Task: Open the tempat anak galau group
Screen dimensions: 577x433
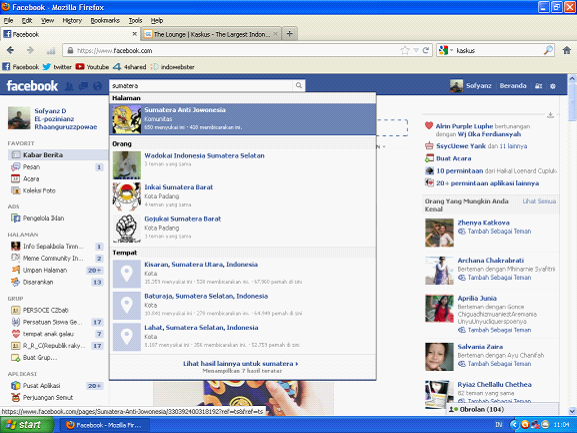Action: click(48, 334)
